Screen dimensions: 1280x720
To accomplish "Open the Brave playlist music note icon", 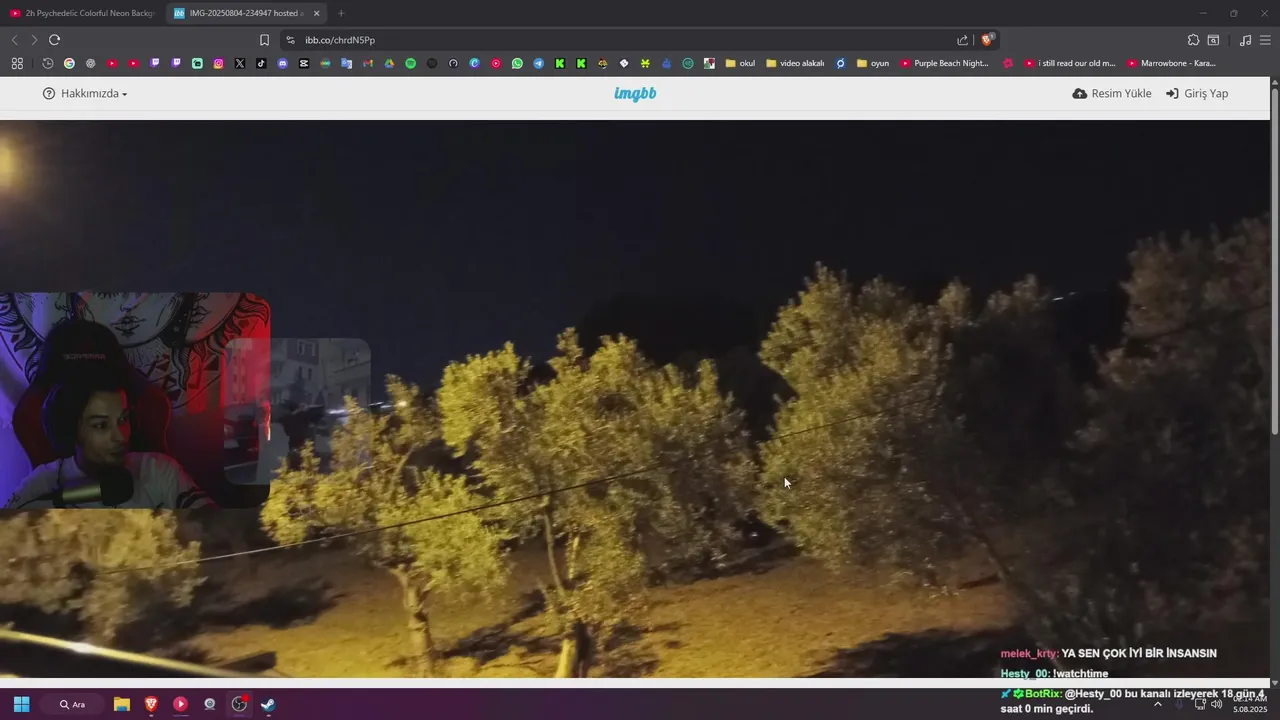I will (1245, 40).
